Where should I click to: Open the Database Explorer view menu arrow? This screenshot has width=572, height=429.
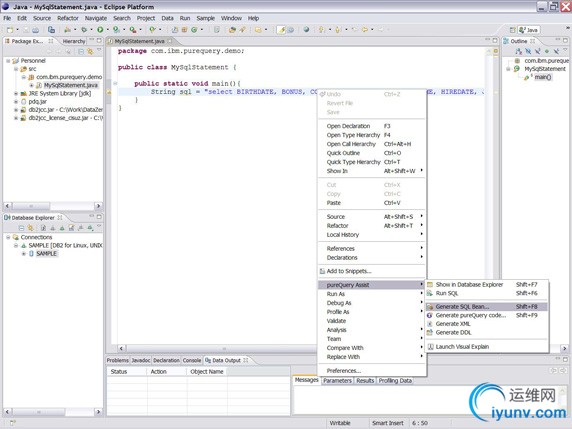tap(99, 227)
